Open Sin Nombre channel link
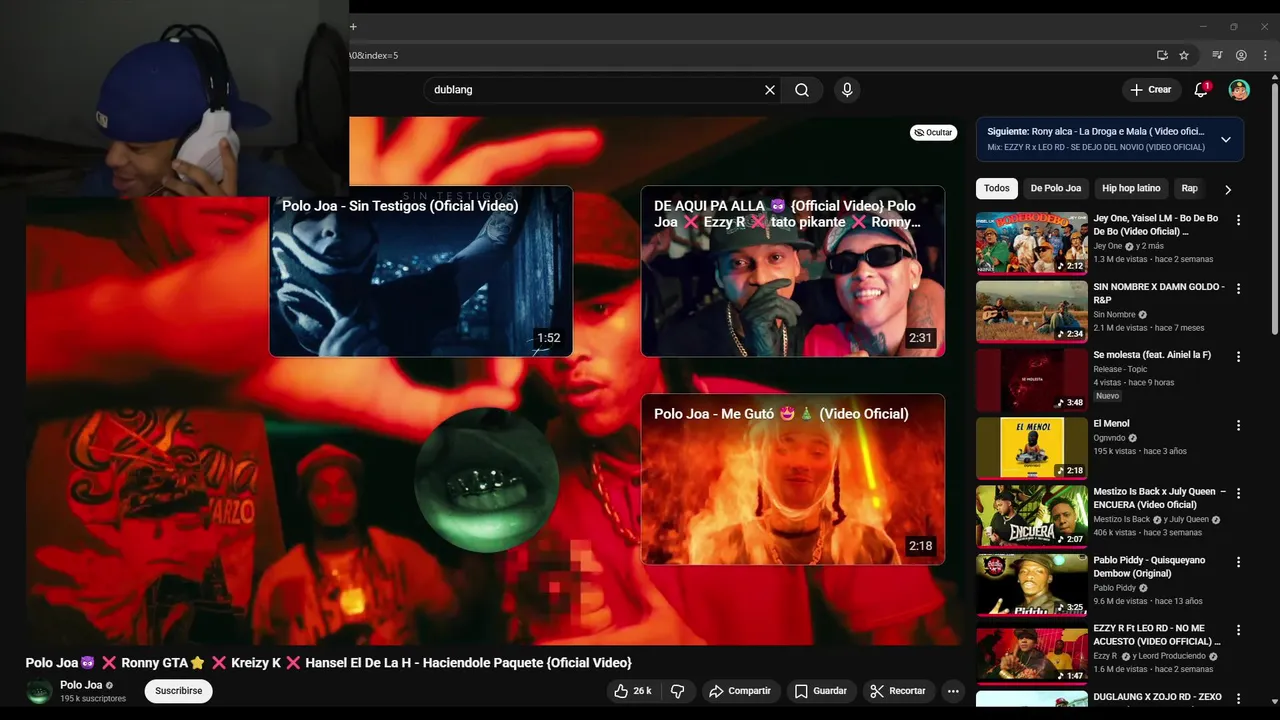This screenshot has width=1280, height=720. (1114, 315)
